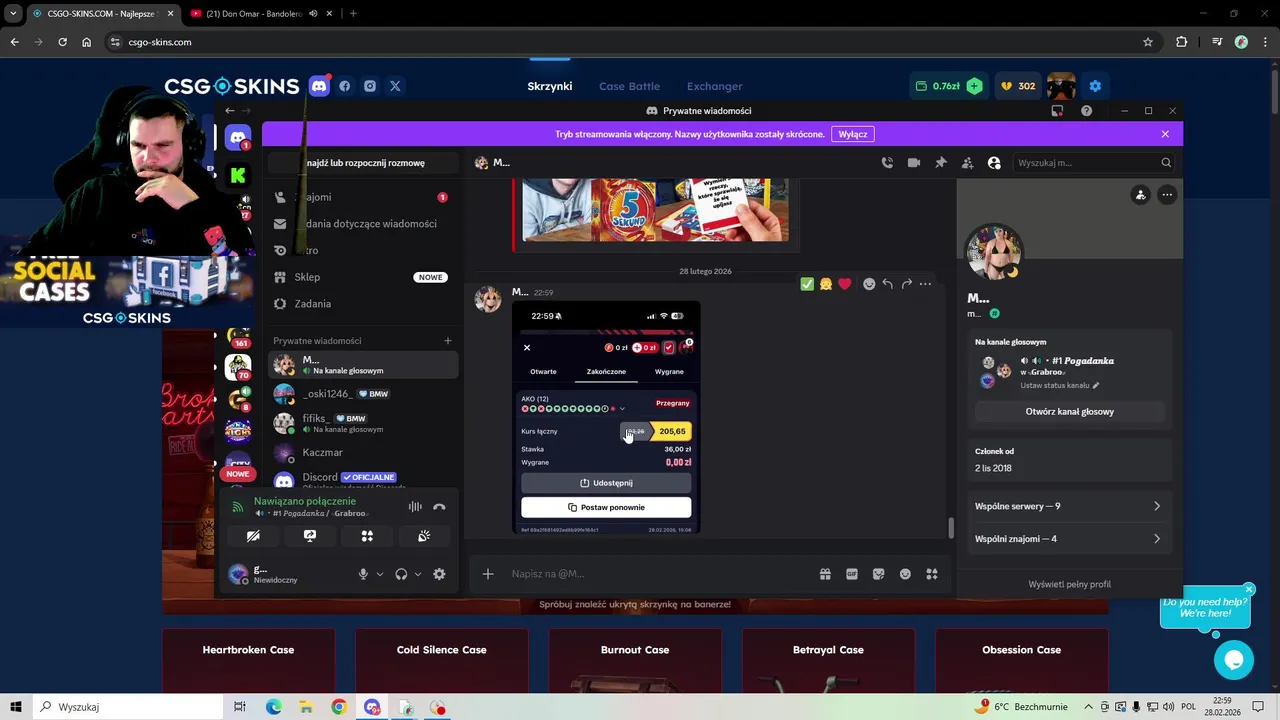The width and height of the screenshot is (1280, 720).
Task: Open the soundboard button
Action: pyautogui.click(x=424, y=536)
